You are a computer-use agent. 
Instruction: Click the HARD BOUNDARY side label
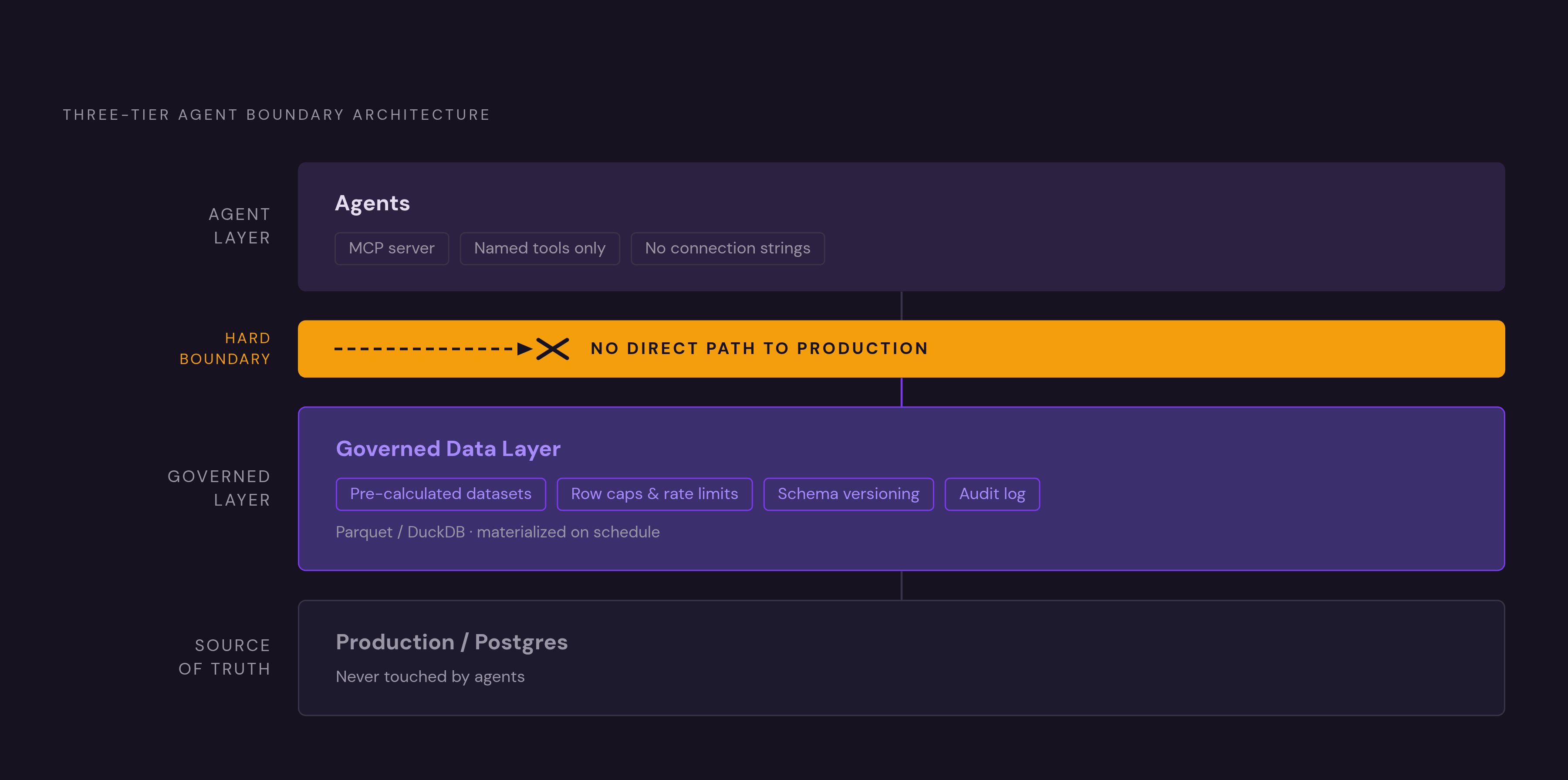225,349
